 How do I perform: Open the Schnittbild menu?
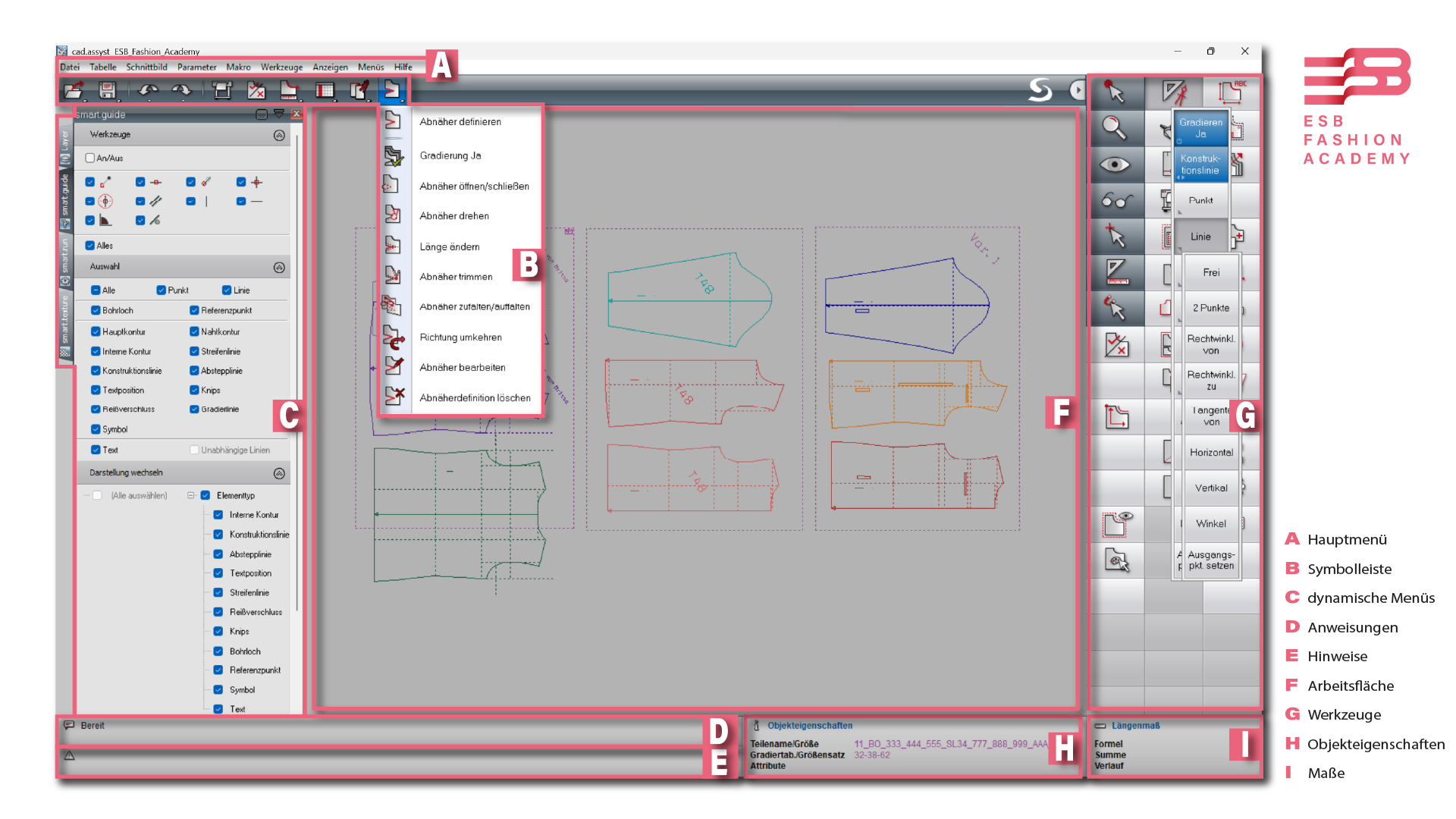click(x=146, y=67)
